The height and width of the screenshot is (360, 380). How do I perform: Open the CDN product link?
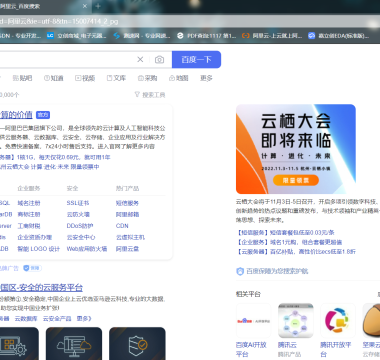[122, 226]
